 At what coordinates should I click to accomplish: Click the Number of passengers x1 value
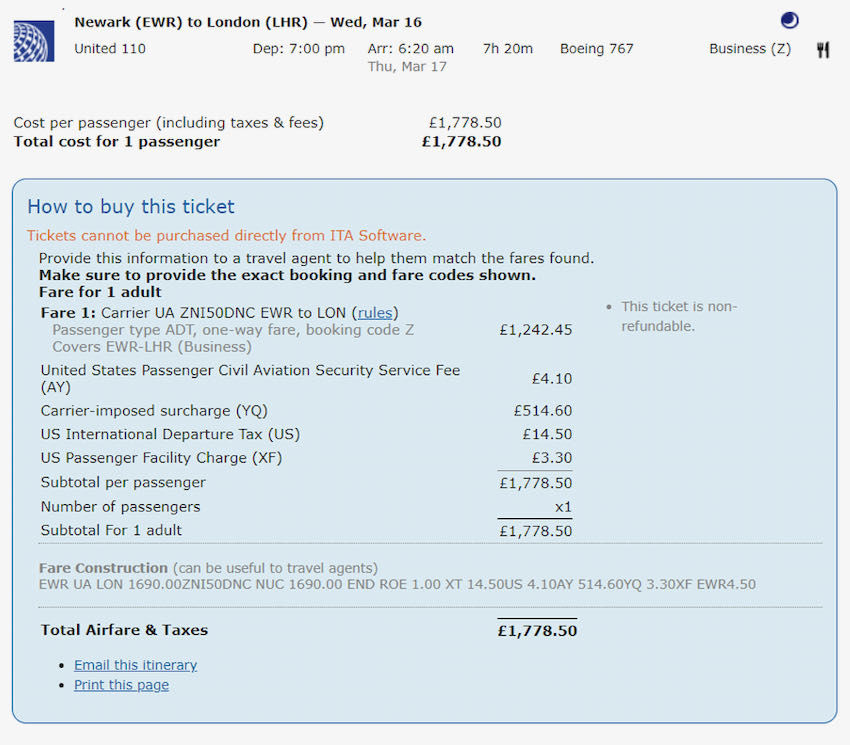pos(563,507)
